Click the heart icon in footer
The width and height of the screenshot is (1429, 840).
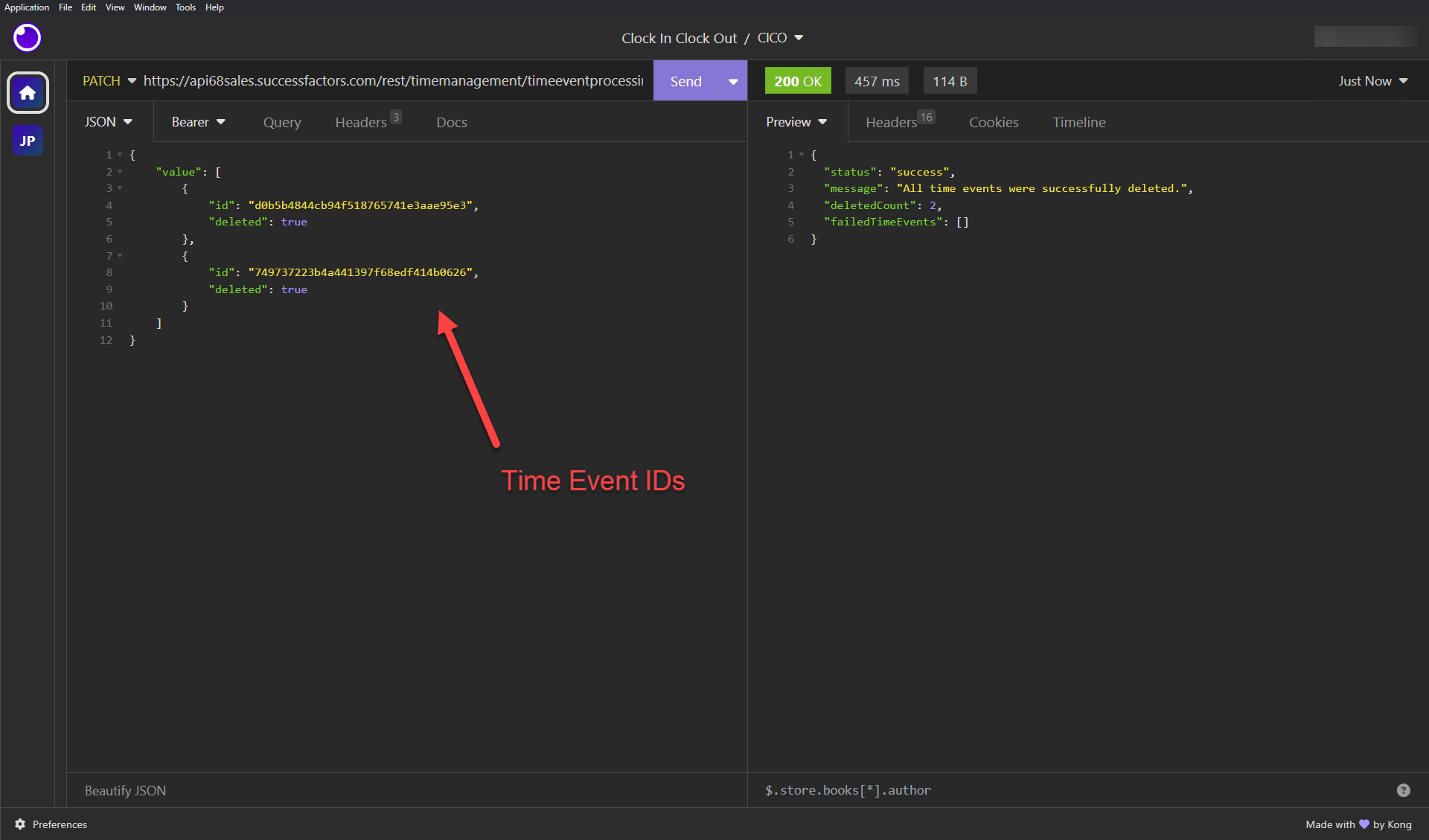pos(1364,824)
